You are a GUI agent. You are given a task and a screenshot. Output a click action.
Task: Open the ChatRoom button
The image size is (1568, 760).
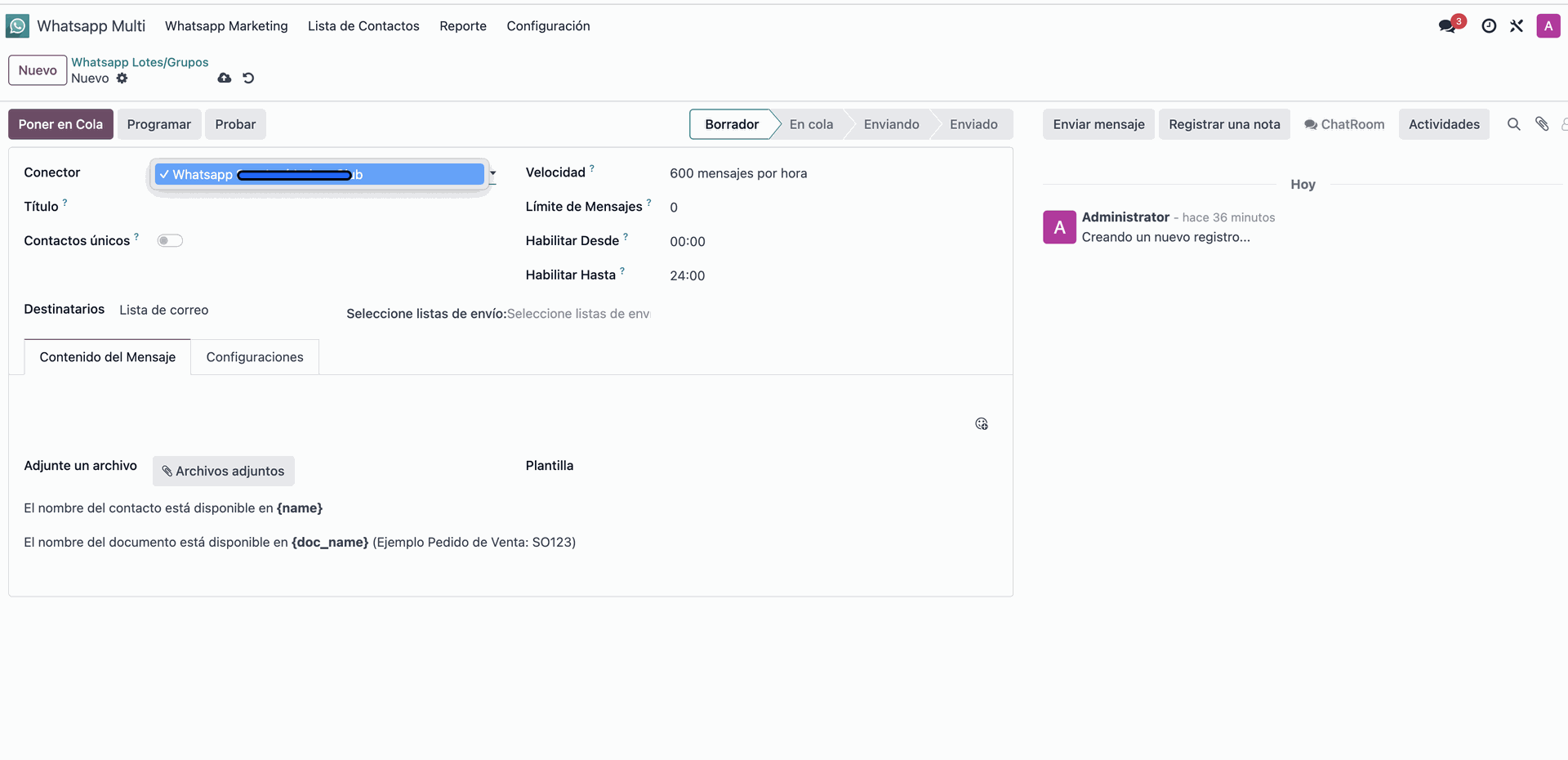tap(1344, 124)
